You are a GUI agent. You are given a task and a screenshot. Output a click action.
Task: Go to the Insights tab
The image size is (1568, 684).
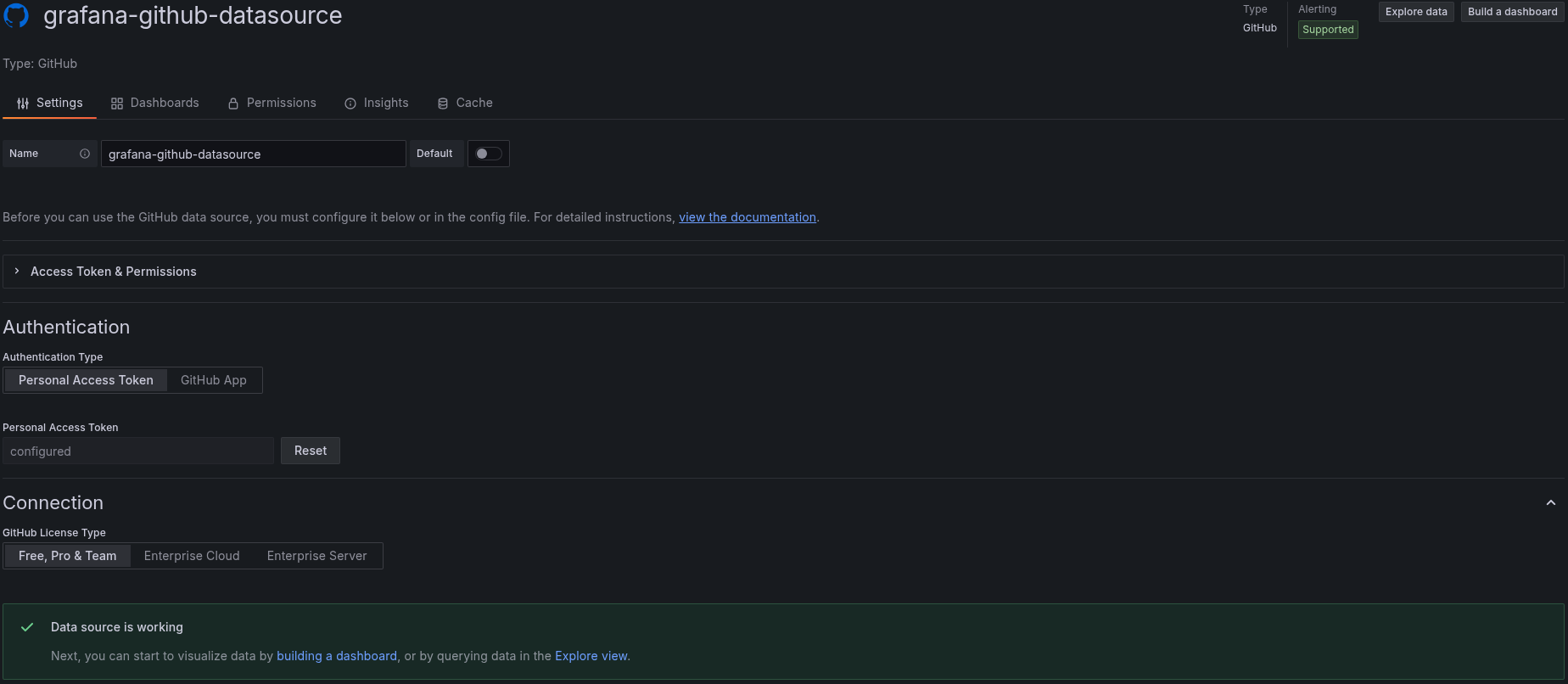(x=377, y=103)
